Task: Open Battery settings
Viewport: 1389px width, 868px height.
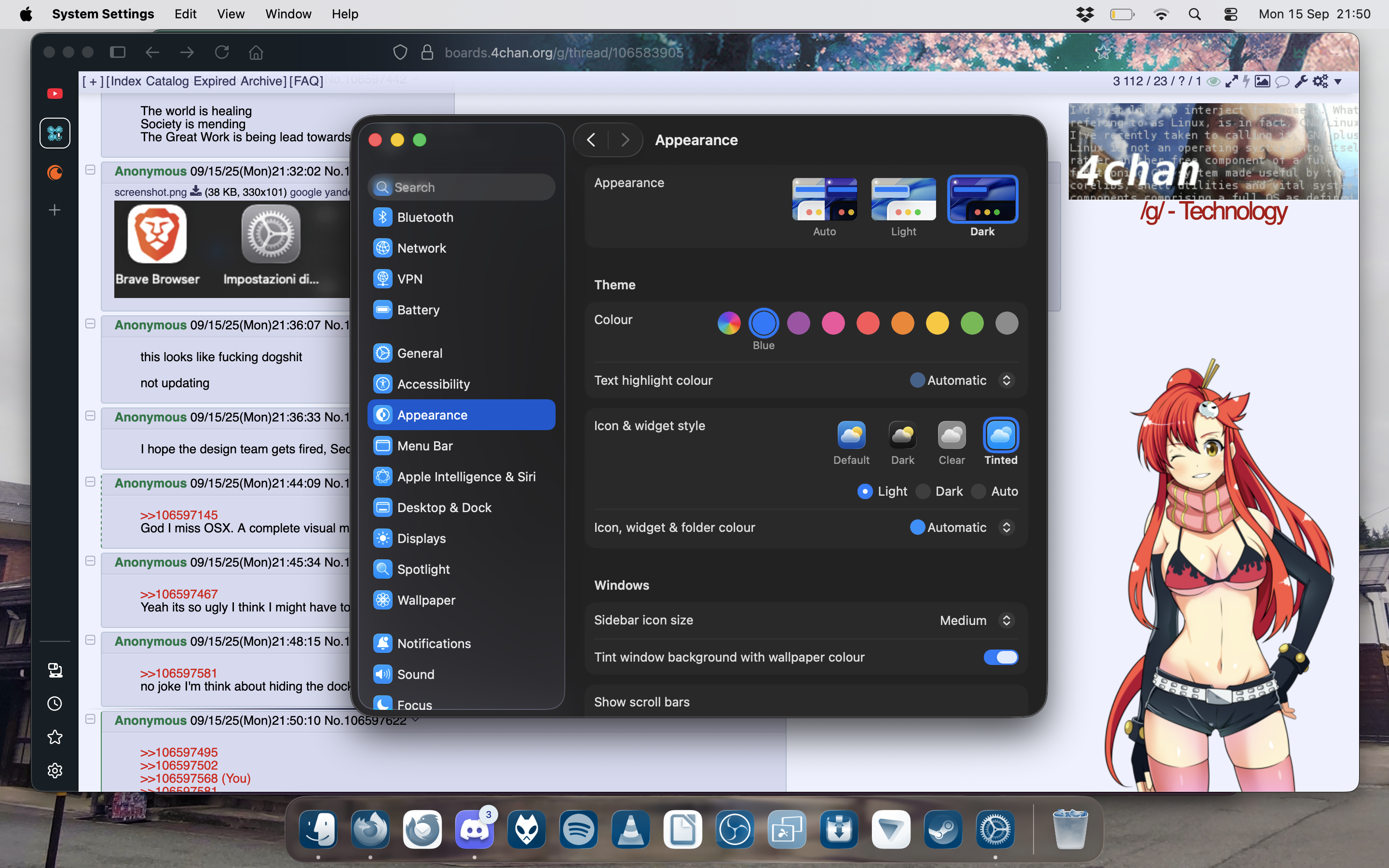Action: coord(462,310)
